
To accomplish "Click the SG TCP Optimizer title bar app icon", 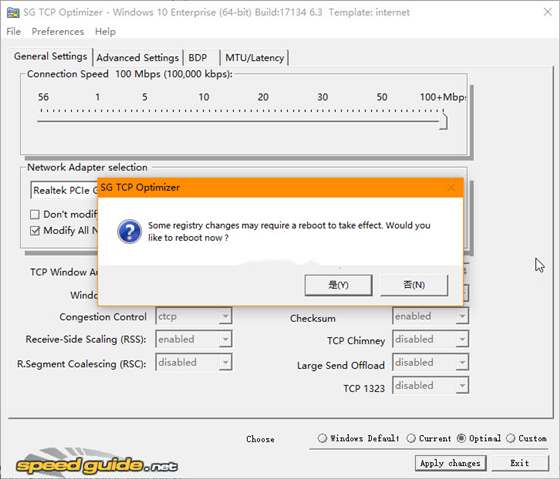I will [13, 13].
